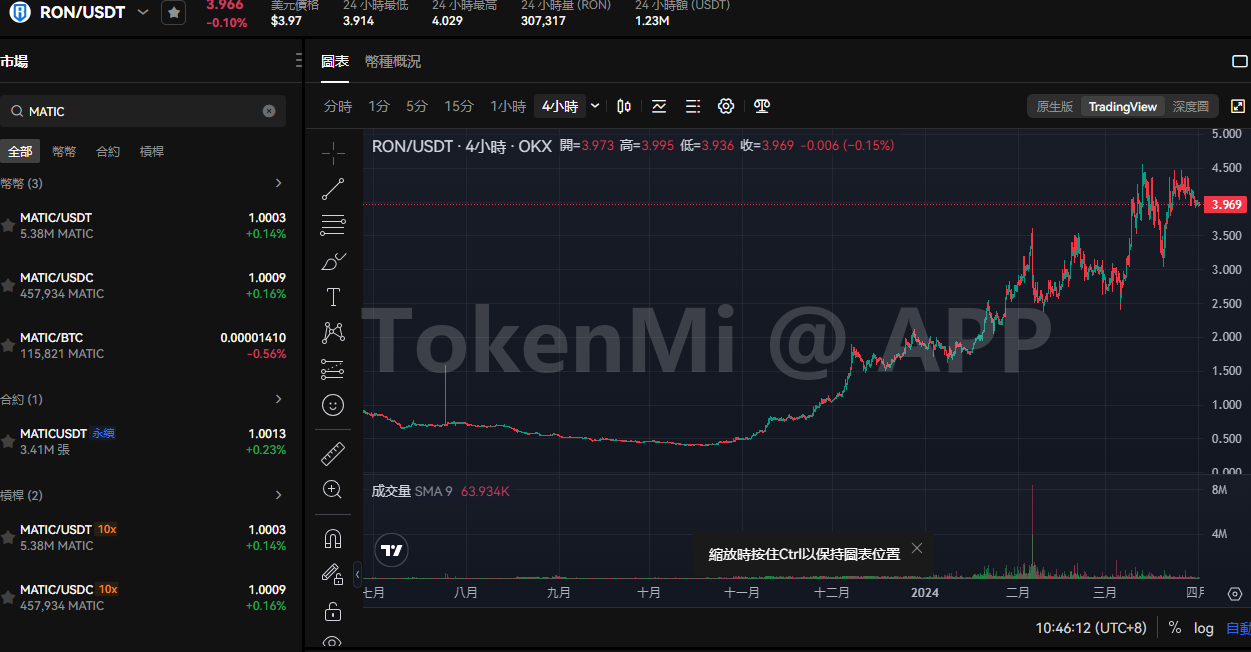Open the RON/USDT pair selector dropdown
The height and width of the screenshot is (652, 1251).
point(143,13)
